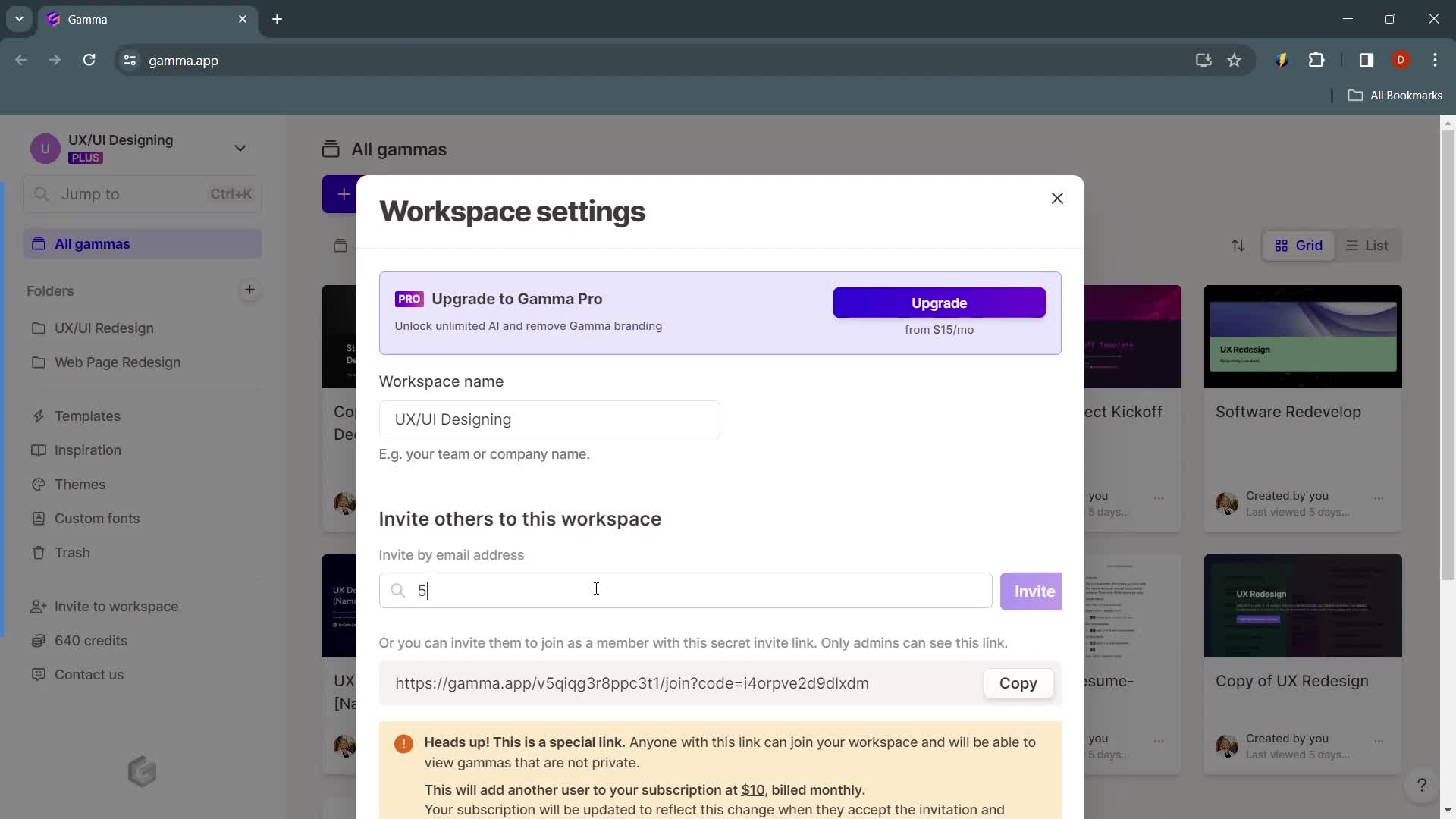Click the credits coins icon
This screenshot has height=819, width=1456.
(39, 641)
